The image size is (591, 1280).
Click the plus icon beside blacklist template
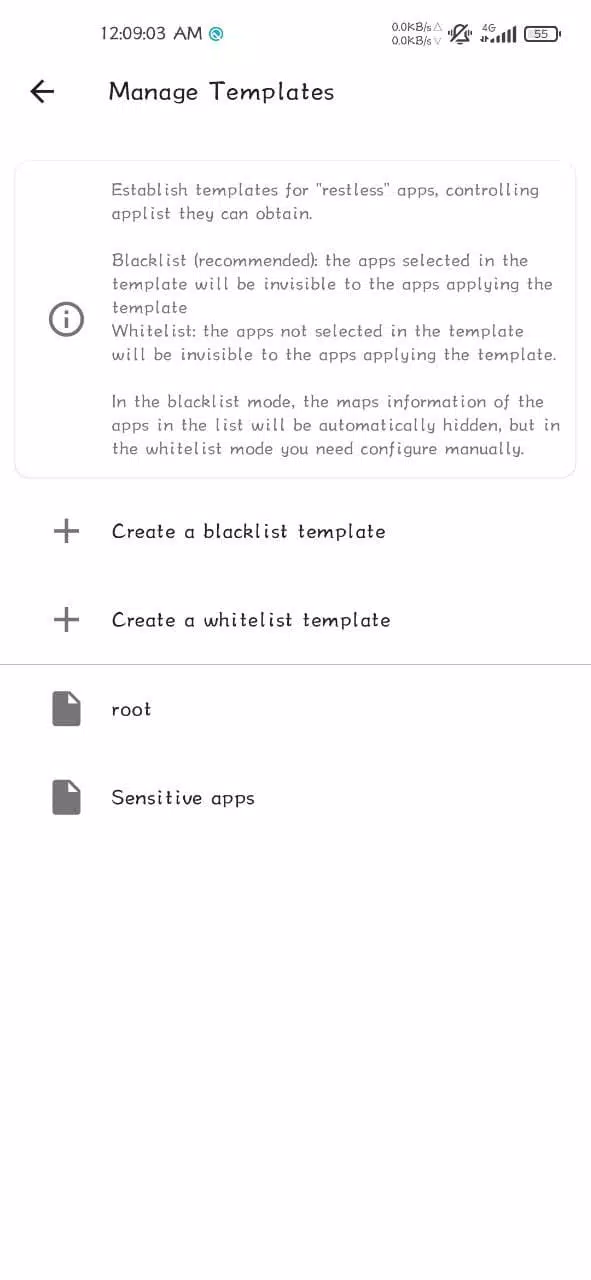[x=66, y=531]
